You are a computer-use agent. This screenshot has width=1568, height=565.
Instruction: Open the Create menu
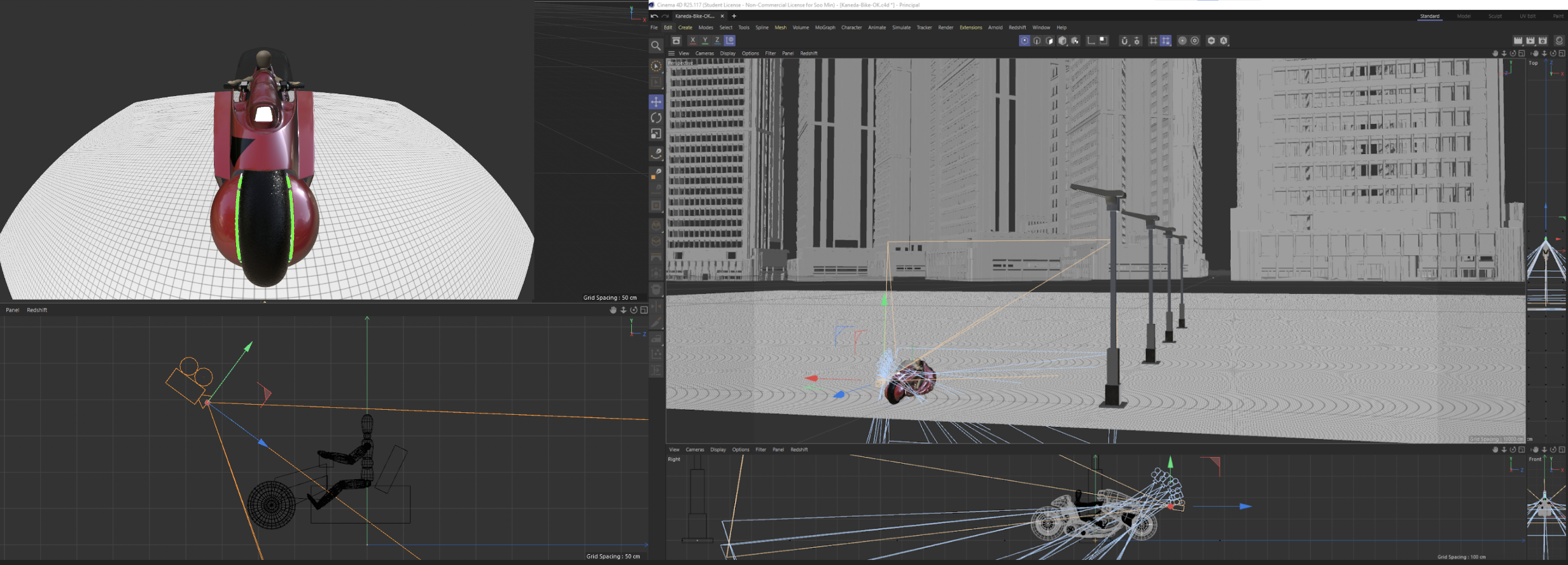(685, 27)
